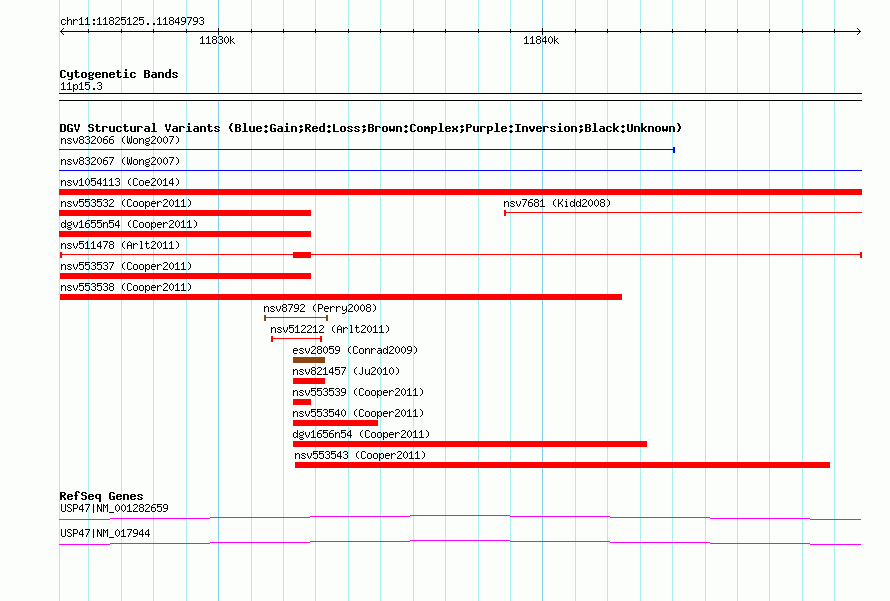Open the dgv1656n54 (Cooper2011) label

(361, 434)
